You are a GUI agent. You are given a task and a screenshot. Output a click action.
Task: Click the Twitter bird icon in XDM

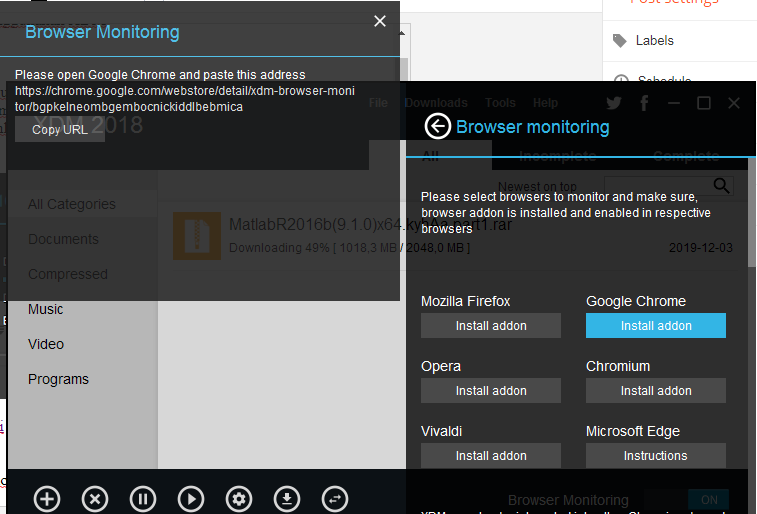click(x=614, y=103)
